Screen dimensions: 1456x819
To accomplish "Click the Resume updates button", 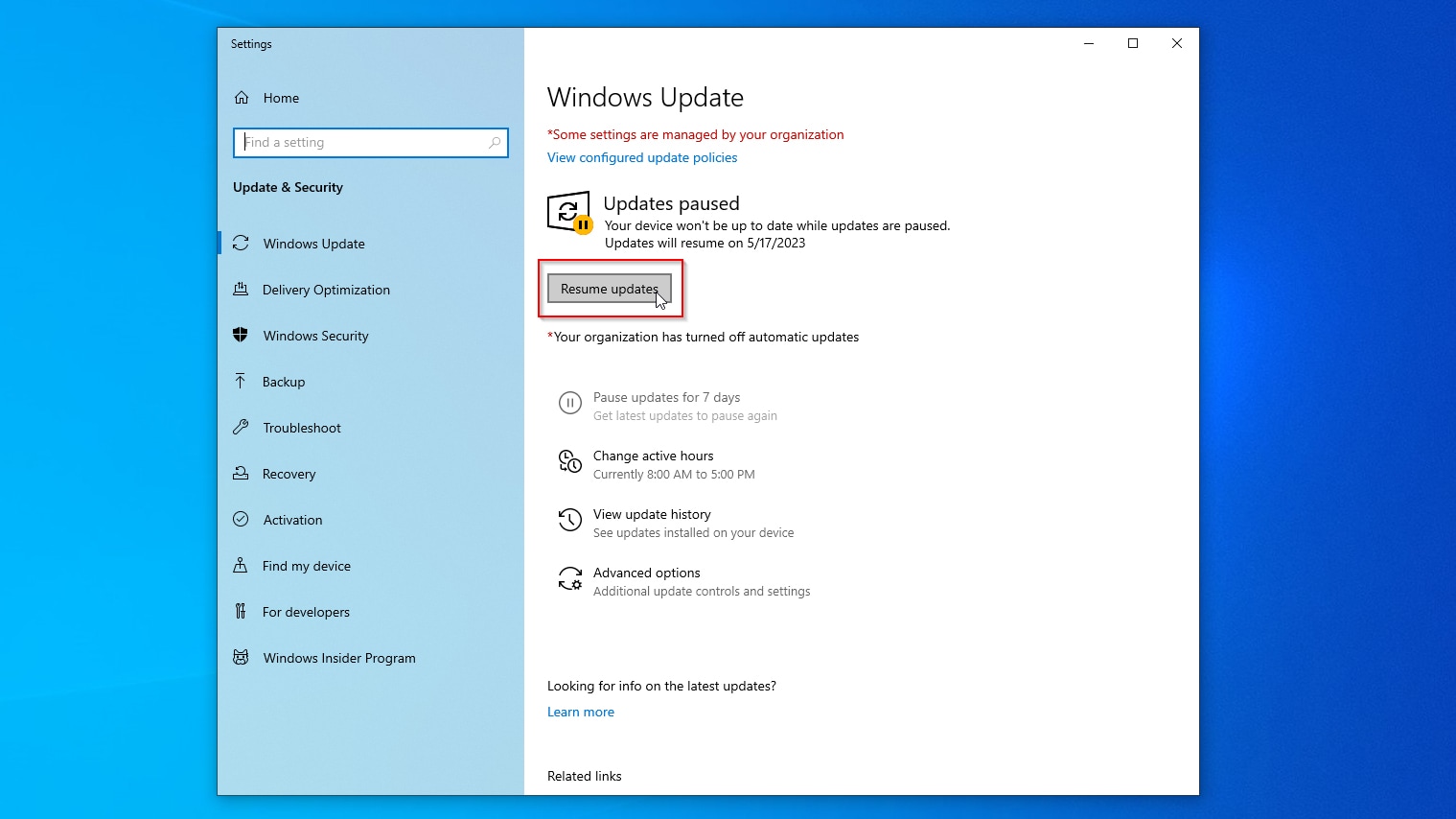I will pyautogui.click(x=610, y=289).
